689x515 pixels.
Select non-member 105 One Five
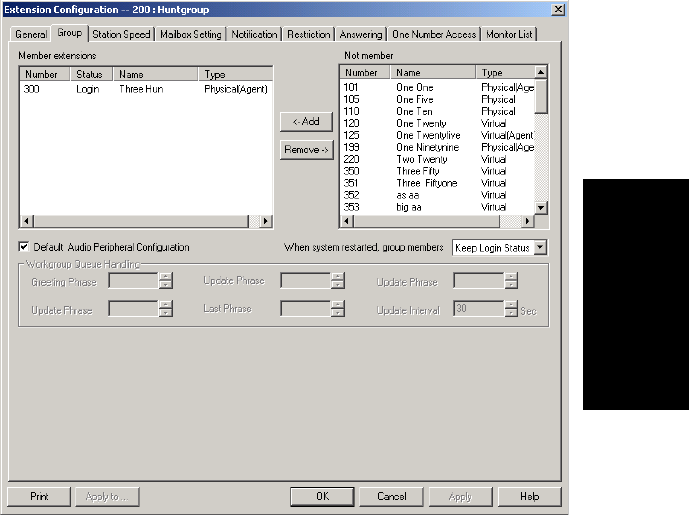[437, 99]
